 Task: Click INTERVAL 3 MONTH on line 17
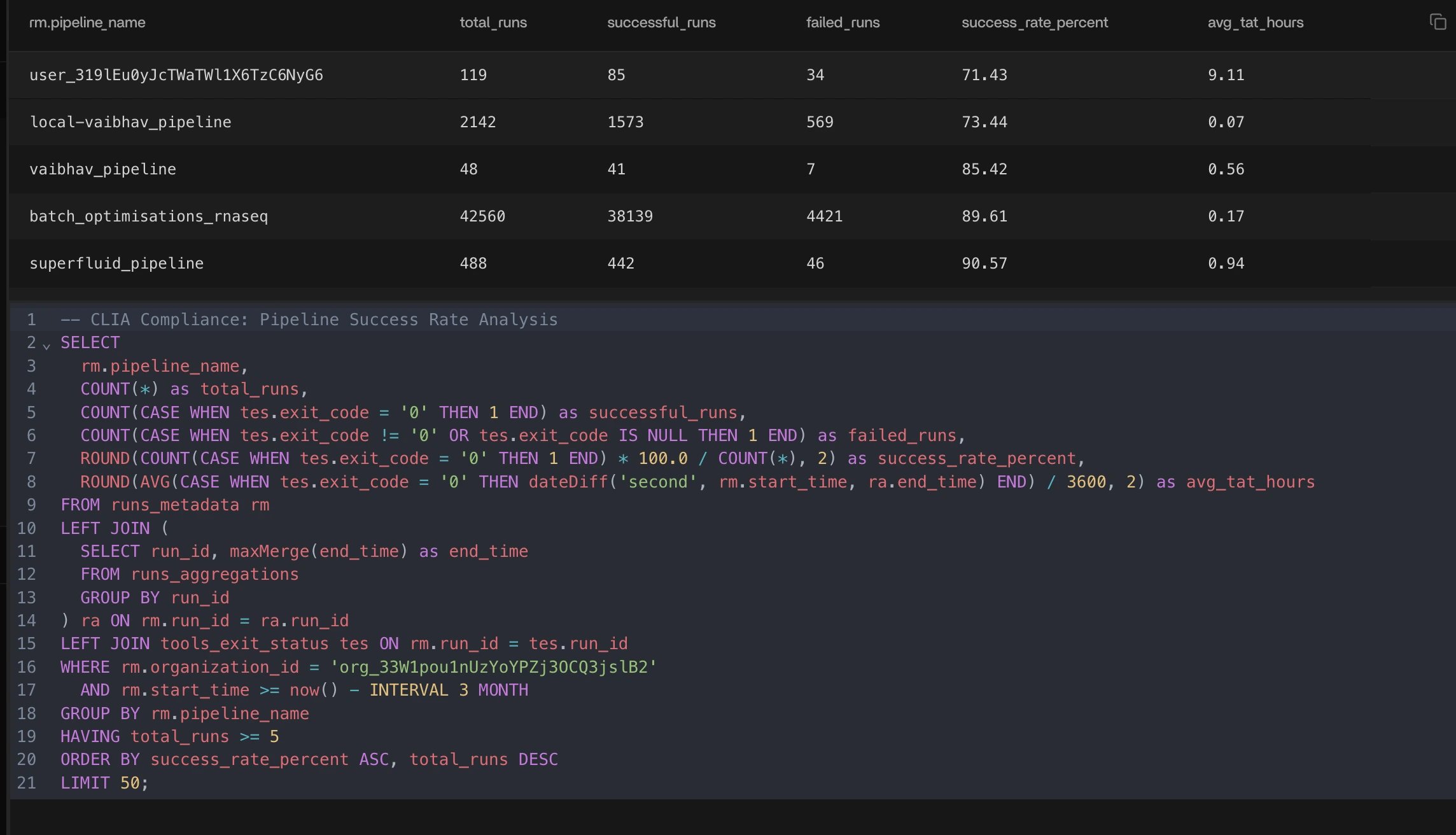449,690
